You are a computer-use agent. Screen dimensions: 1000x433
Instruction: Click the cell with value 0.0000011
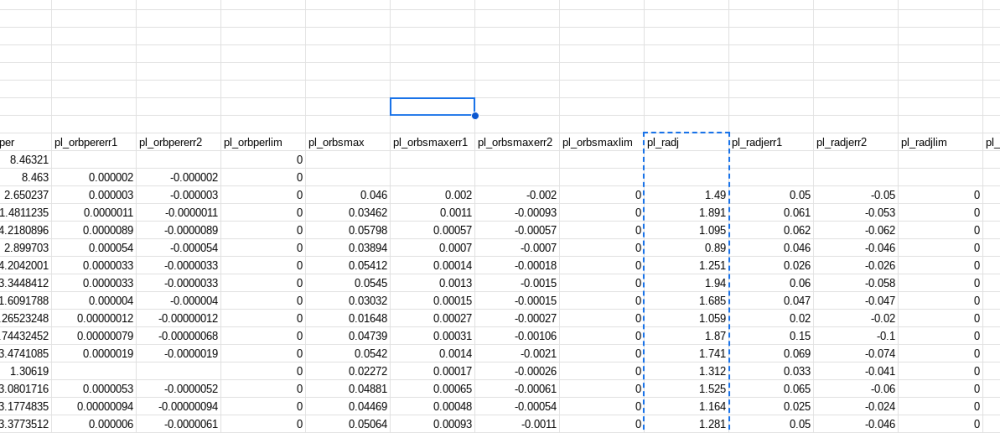94,213
